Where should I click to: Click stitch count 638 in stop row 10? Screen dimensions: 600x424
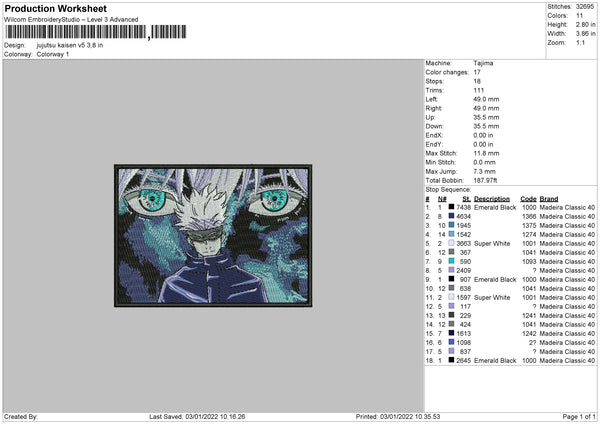click(x=465, y=289)
